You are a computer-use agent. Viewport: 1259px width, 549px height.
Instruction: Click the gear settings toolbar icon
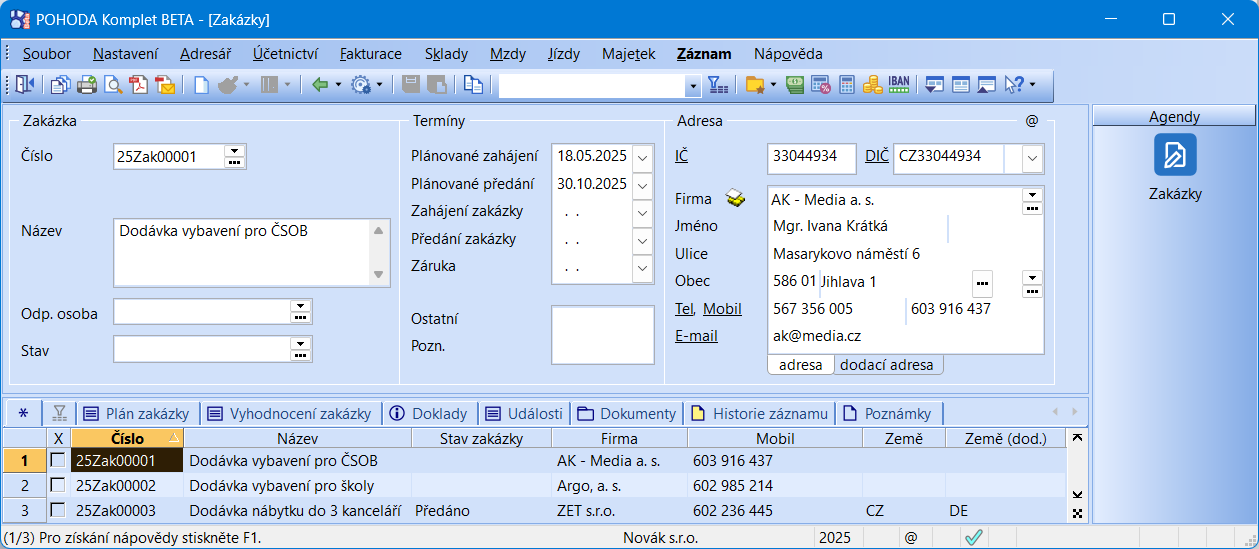tap(360, 85)
